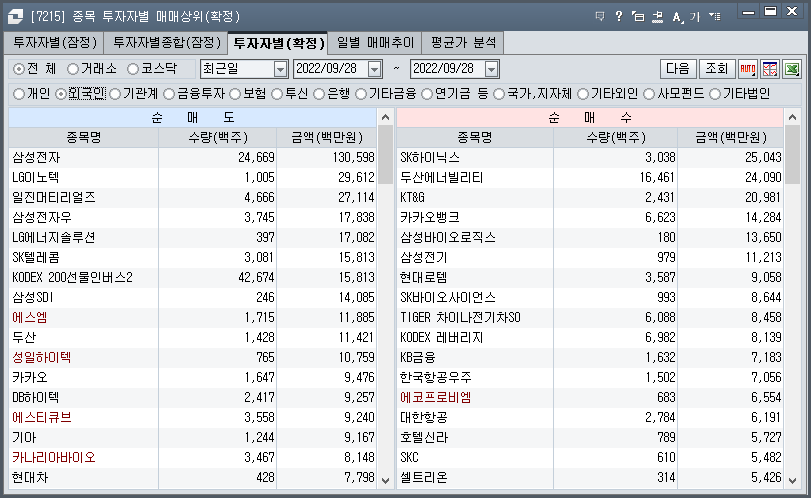Select the SK하이닉스 row in 순매수
Screen dimensions: 811x498
point(590,157)
